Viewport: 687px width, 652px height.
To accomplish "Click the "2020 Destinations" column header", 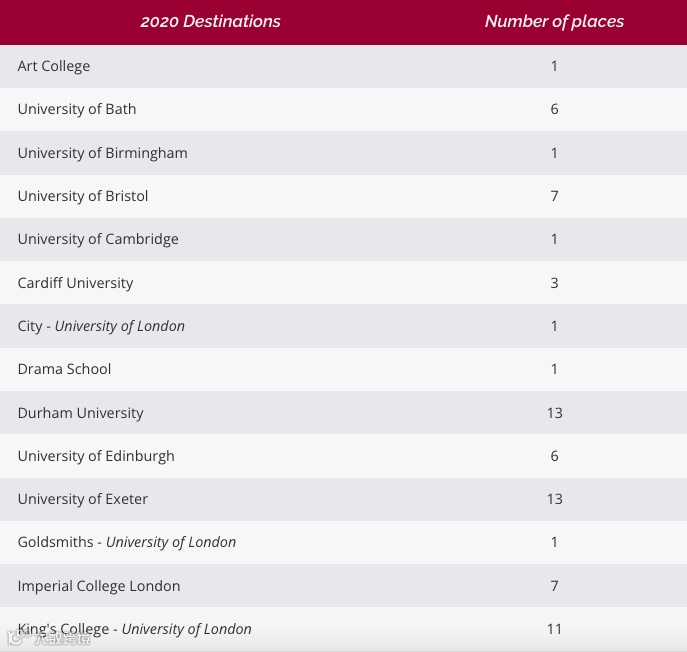I will [x=210, y=21].
